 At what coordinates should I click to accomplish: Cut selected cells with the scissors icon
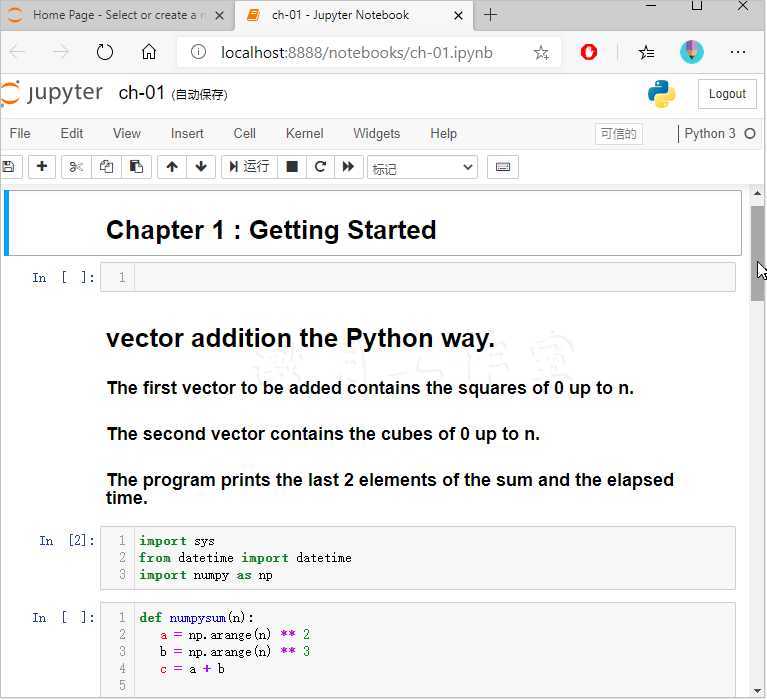(x=76, y=167)
